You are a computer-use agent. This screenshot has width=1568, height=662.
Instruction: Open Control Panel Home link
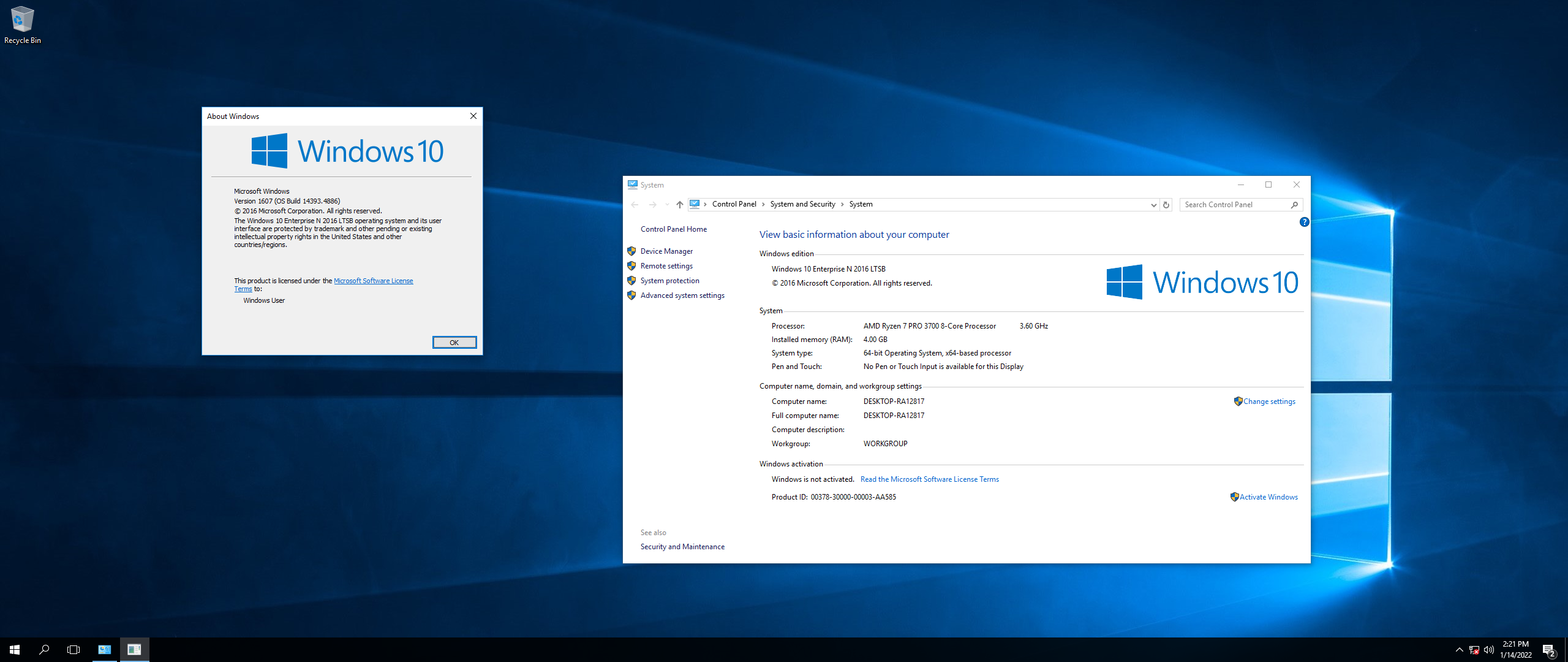[674, 229]
